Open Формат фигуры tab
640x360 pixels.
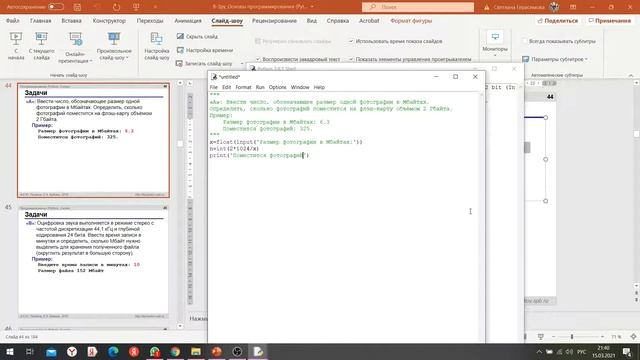pos(411,20)
